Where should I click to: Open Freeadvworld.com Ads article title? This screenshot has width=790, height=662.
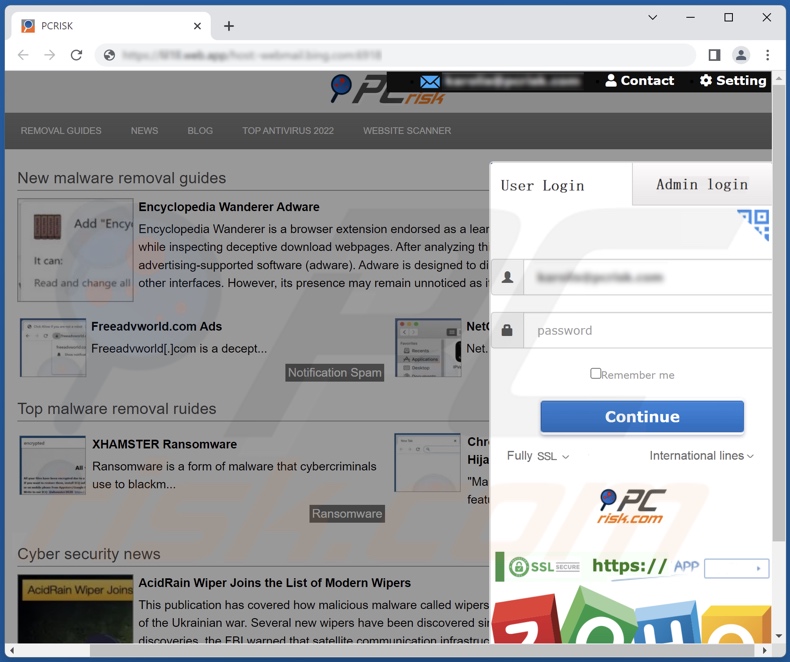[156, 326]
